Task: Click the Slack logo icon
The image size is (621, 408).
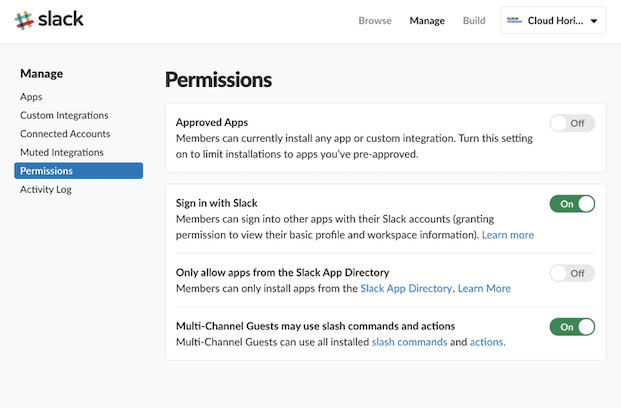Action: point(24,20)
